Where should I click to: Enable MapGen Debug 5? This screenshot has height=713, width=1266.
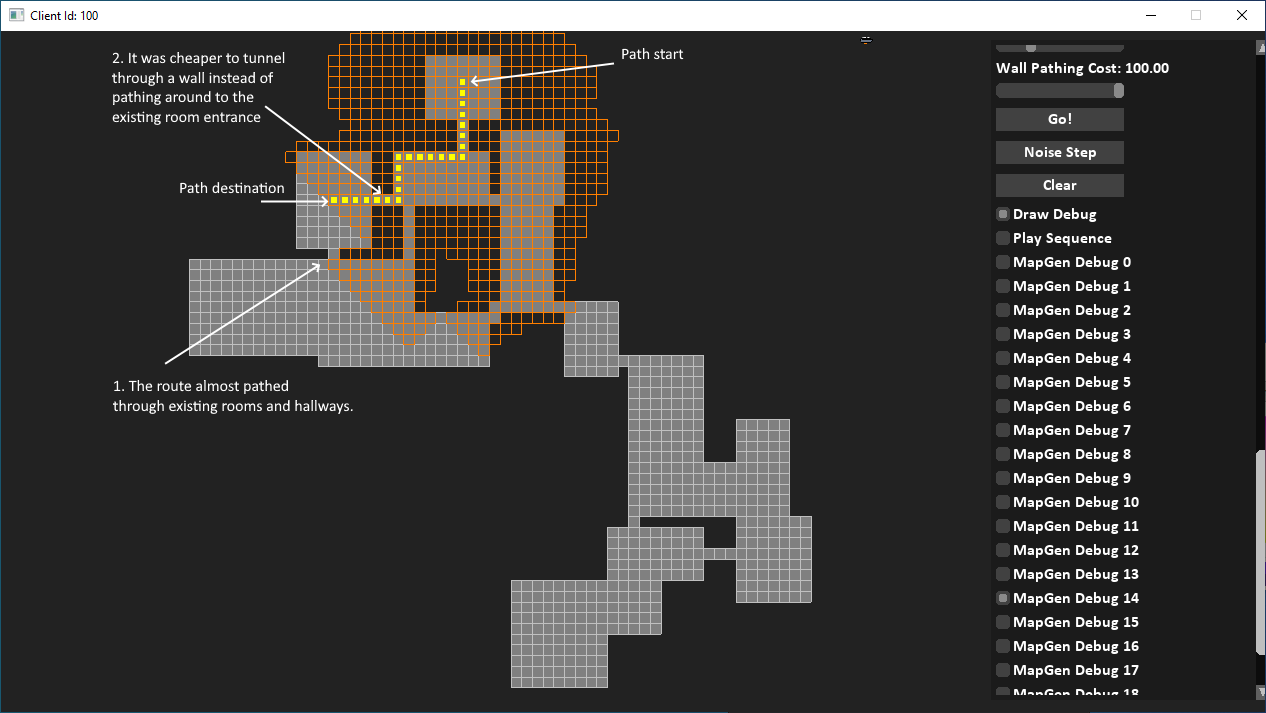pyautogui.click(x=1002, y=381)
